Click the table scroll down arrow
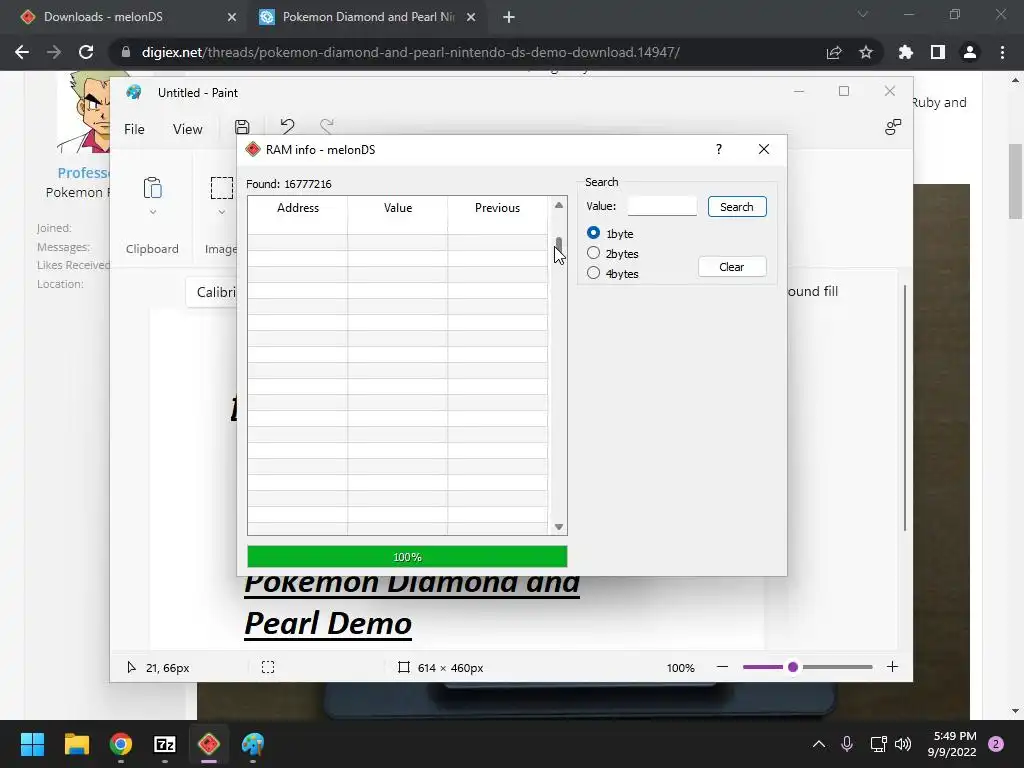 (558, 526)
